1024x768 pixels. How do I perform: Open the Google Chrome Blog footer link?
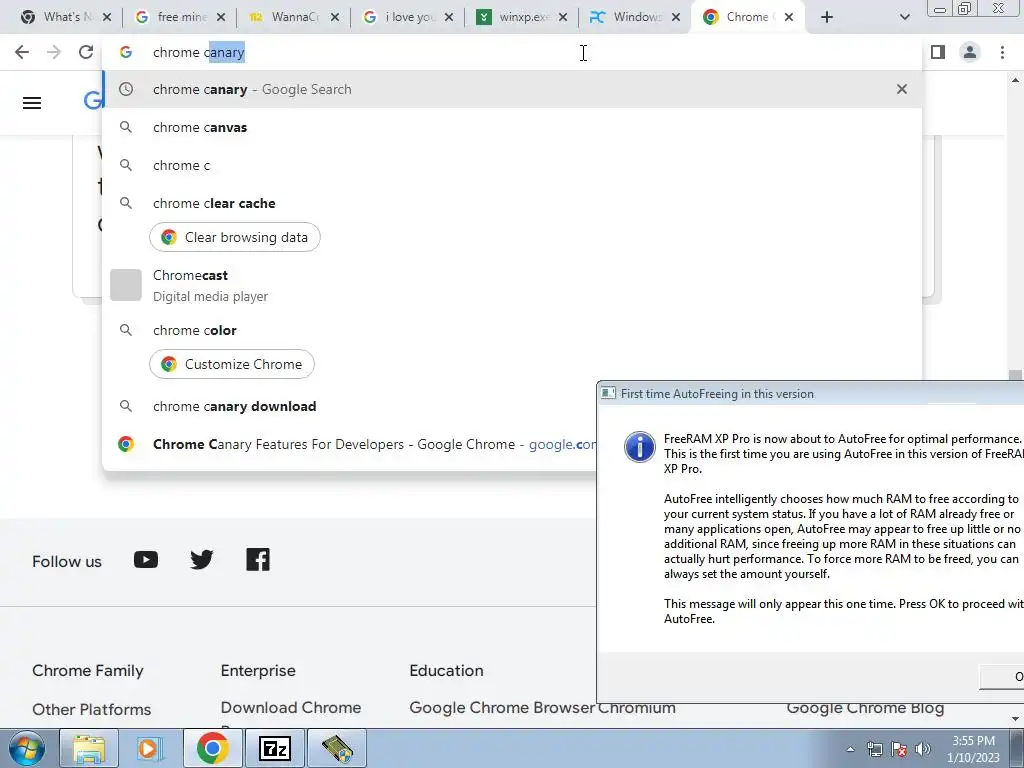865,709
